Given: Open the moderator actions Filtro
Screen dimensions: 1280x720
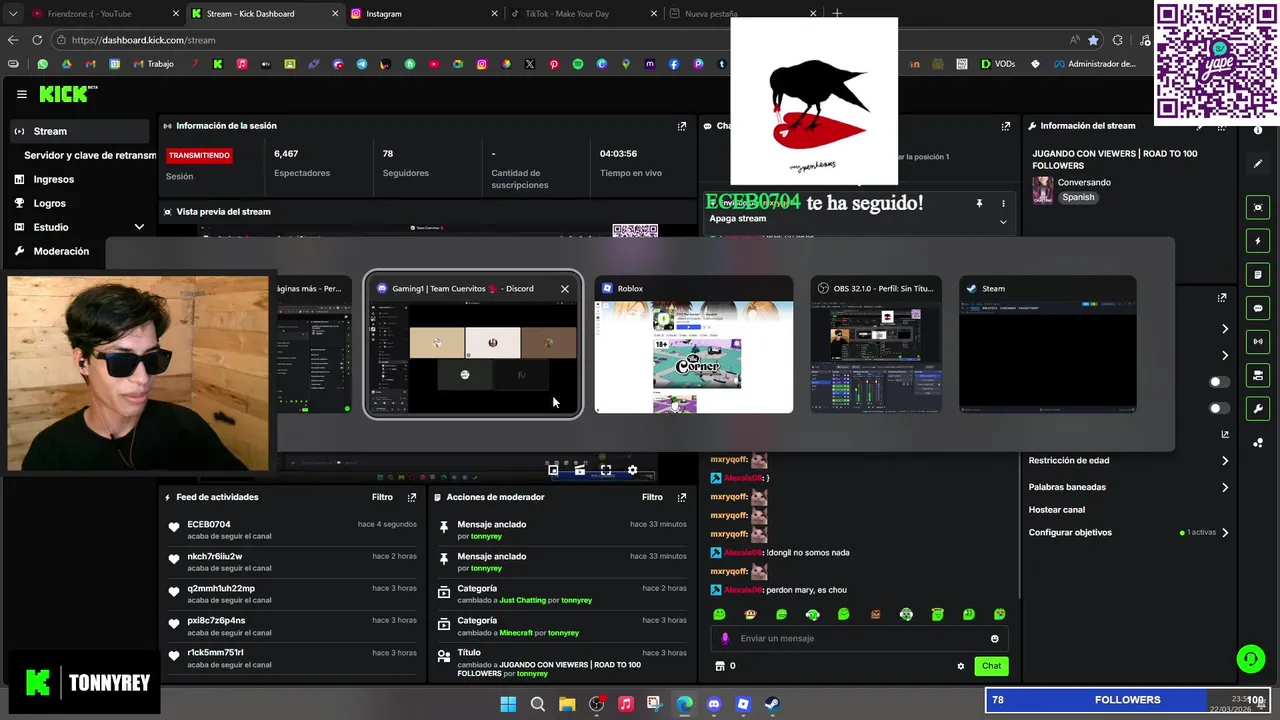Looking at the screenshot, I should pyautogui.click(x=652, y=497).
